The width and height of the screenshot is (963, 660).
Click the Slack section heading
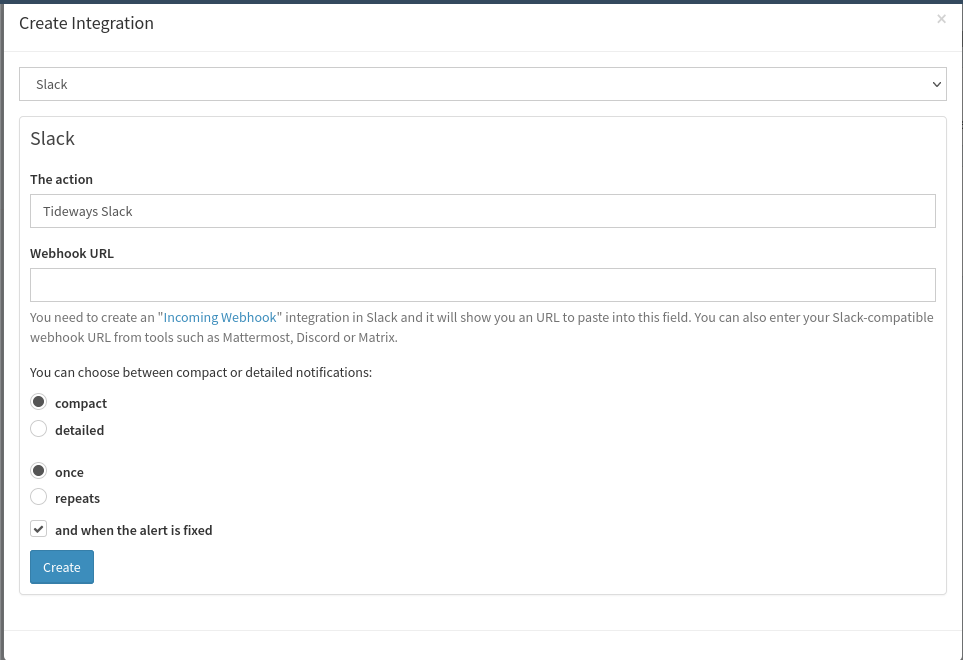click(x=53, y=139)
